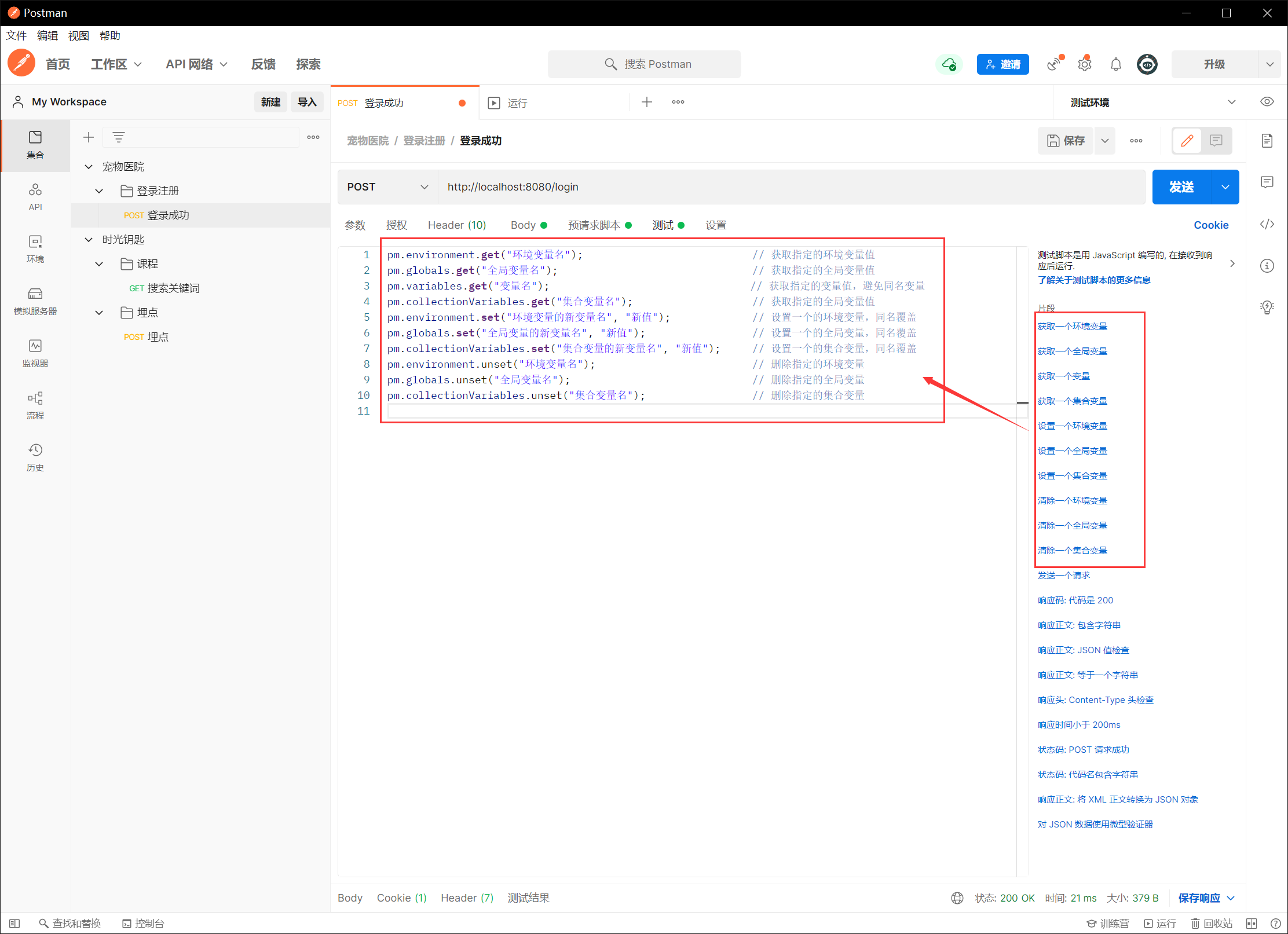Open the Environments (环境) sidebar panel

click(x=35, y=248)
